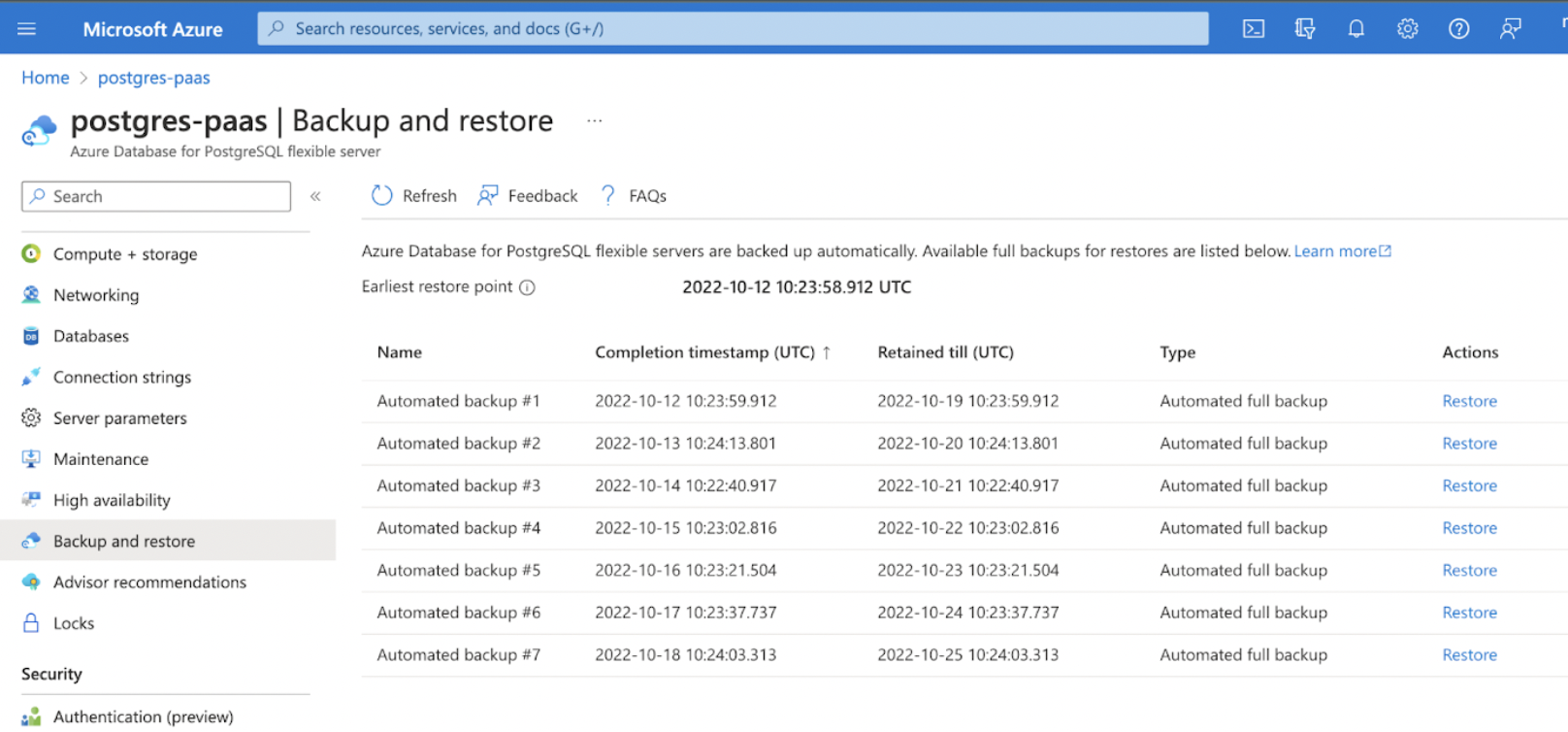Open Cloud Shell from the top bar

coord(1254,29)
